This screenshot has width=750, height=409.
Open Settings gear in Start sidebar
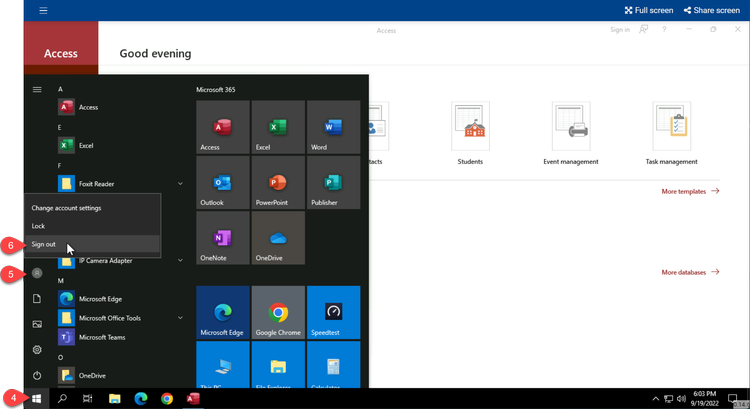point(37,350)
